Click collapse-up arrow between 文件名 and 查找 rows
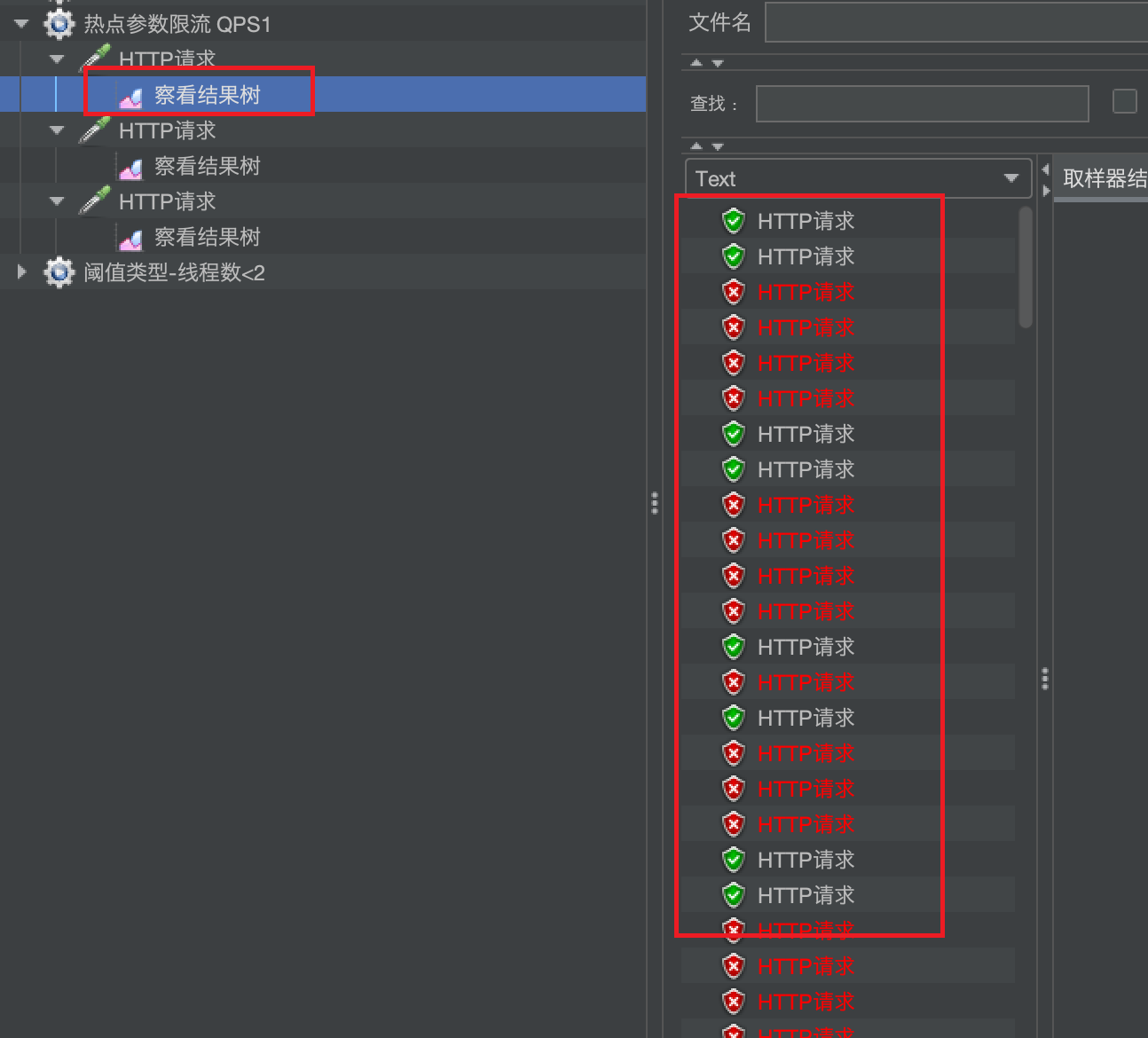 pyautogui.click(x=696, y=63)
